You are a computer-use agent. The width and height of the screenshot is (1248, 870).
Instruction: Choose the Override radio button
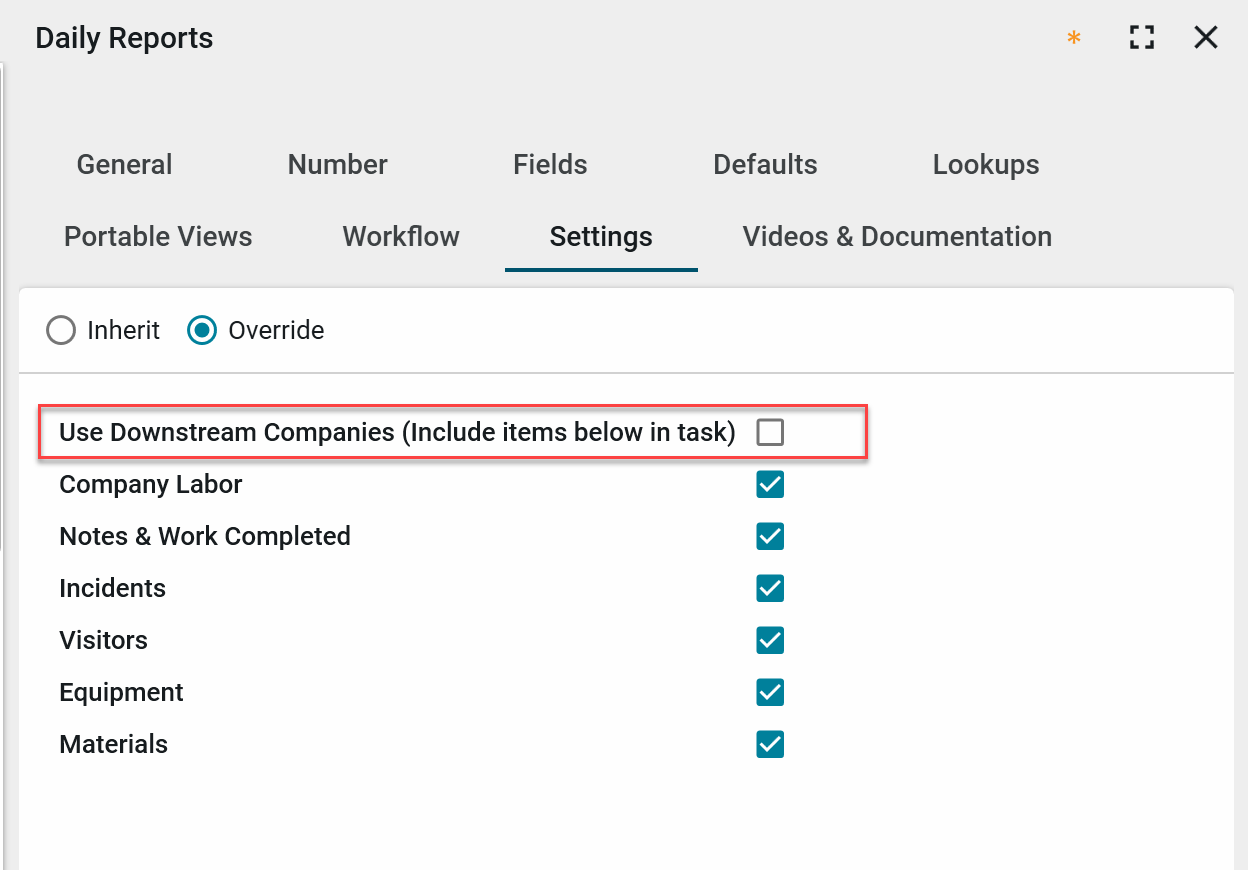pos(202,331)
